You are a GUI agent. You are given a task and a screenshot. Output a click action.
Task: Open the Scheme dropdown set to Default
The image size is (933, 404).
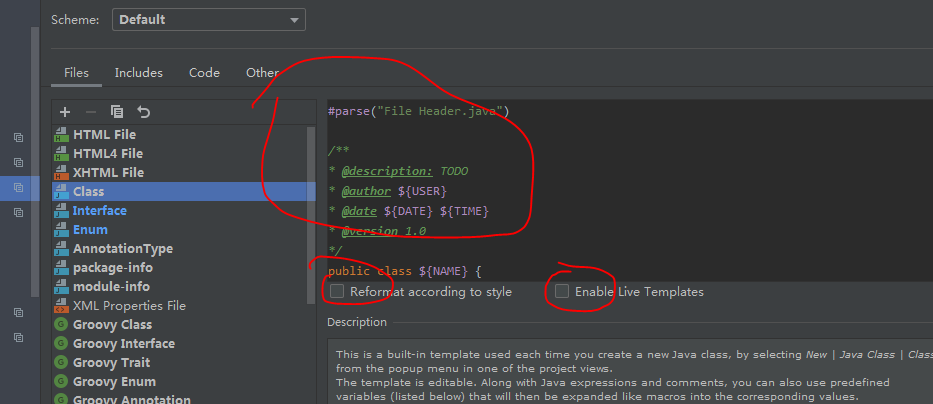point(209,20)
